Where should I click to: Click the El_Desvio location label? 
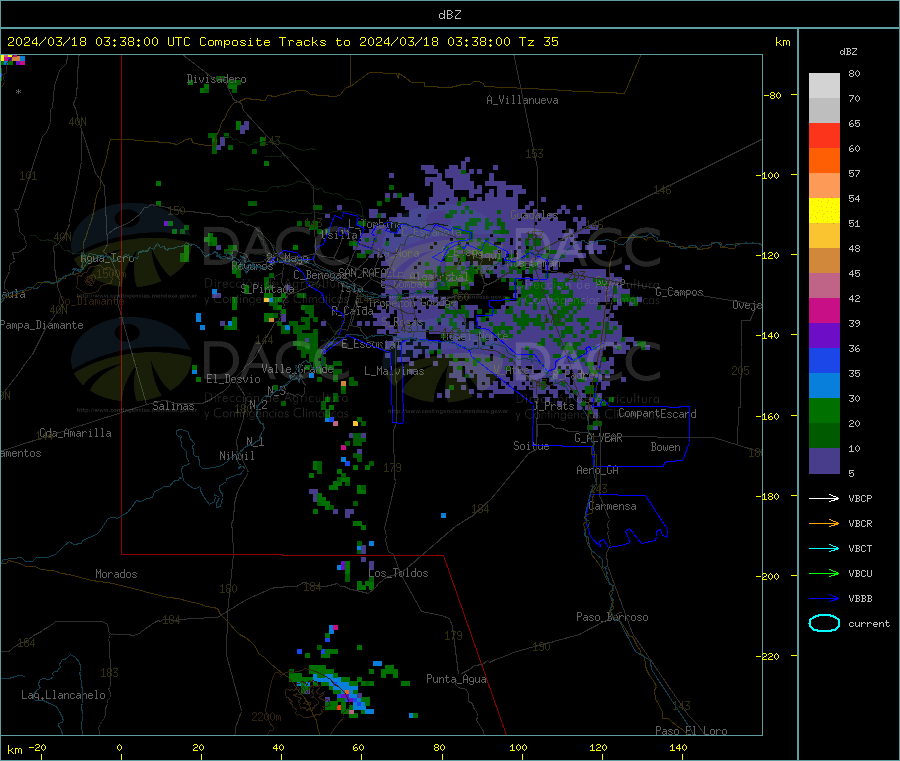click(x=233, y=379)
